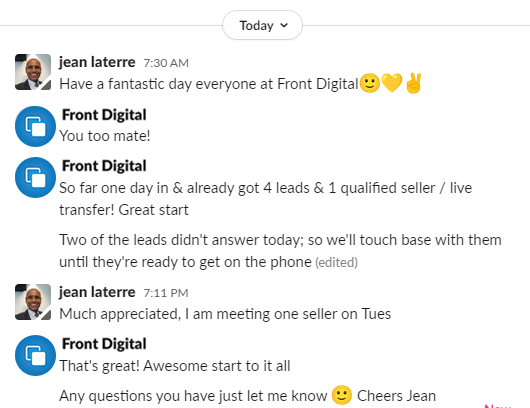Open jean laterre's profile from the 7:30 AM name
Screen dimensions: 530x408
(97, 62)
